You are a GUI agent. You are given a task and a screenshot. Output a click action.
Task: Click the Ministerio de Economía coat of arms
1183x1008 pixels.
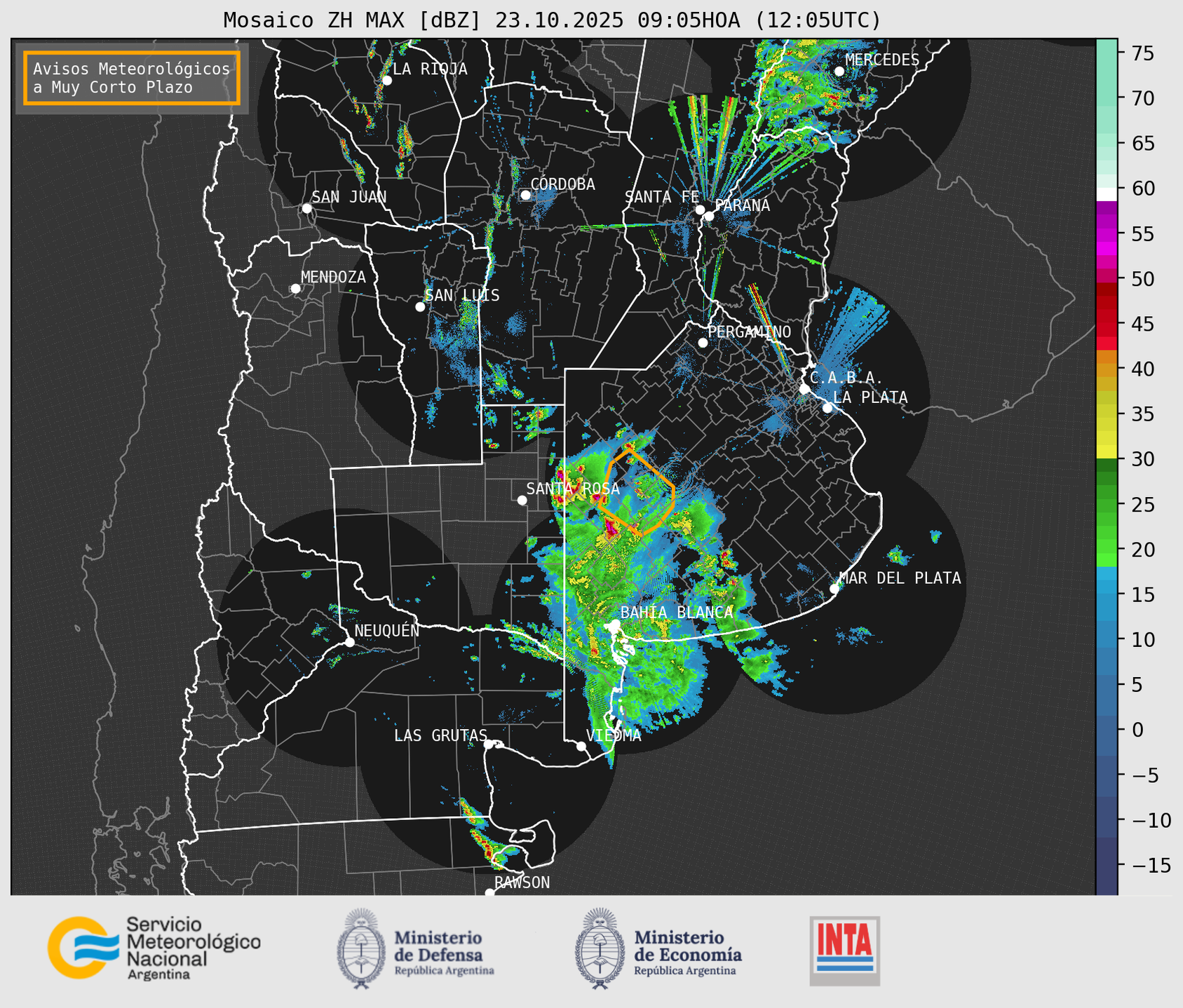tap(600, 948)
